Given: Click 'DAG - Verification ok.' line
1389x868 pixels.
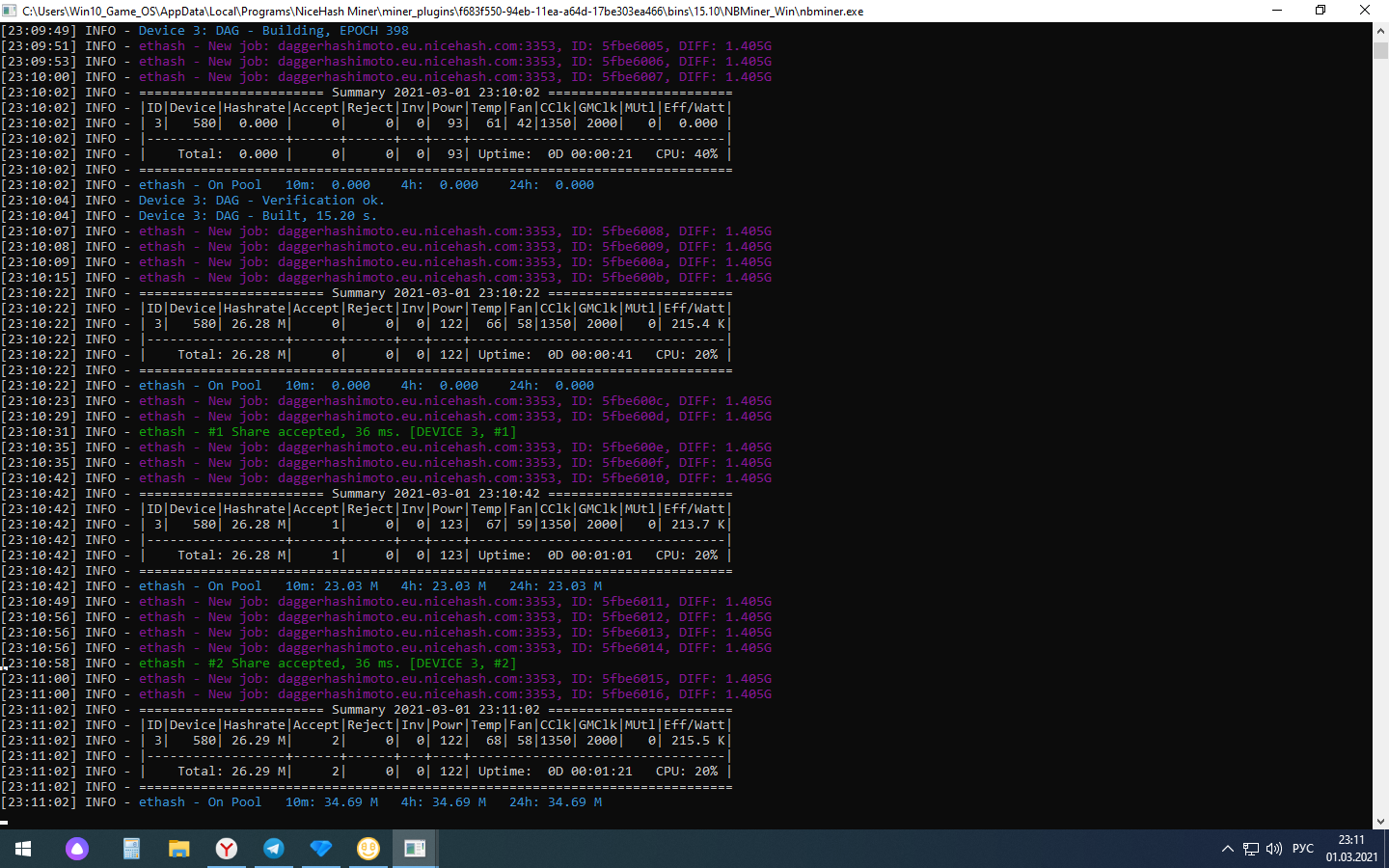Looking at the screenshot, I should point(262,201).
